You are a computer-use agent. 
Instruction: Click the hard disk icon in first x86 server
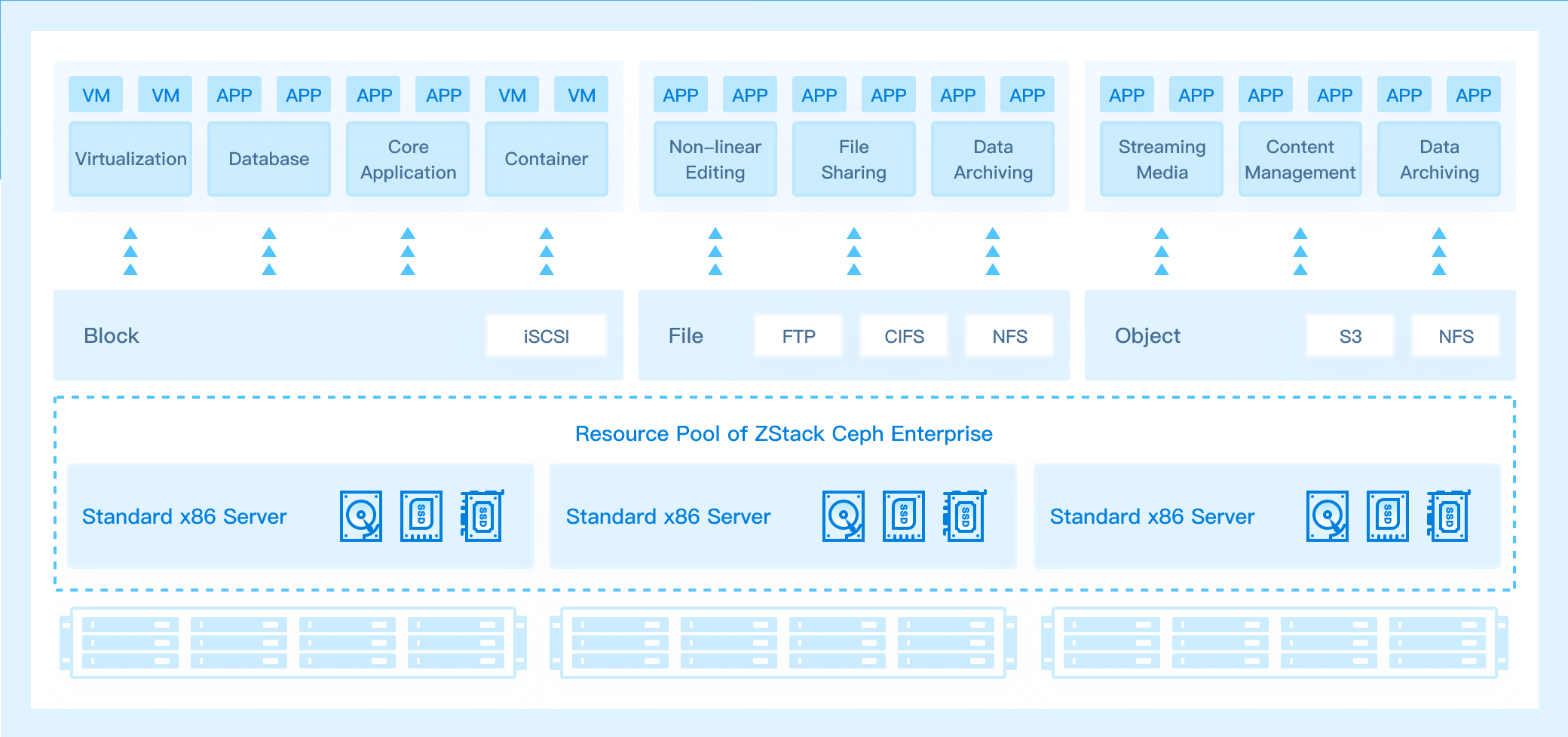pos(361,516)
